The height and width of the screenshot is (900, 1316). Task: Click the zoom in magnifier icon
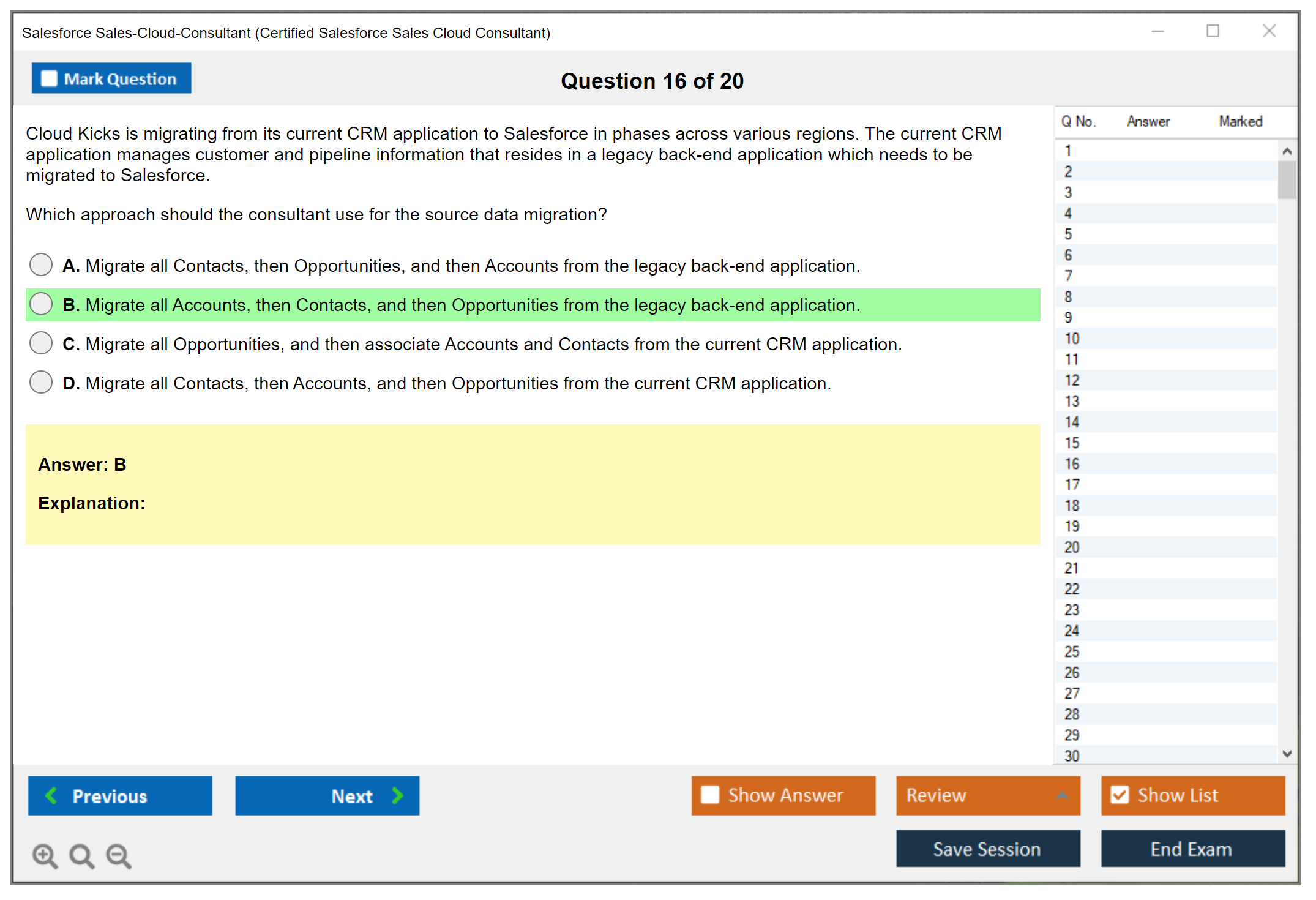pos(45,855)
